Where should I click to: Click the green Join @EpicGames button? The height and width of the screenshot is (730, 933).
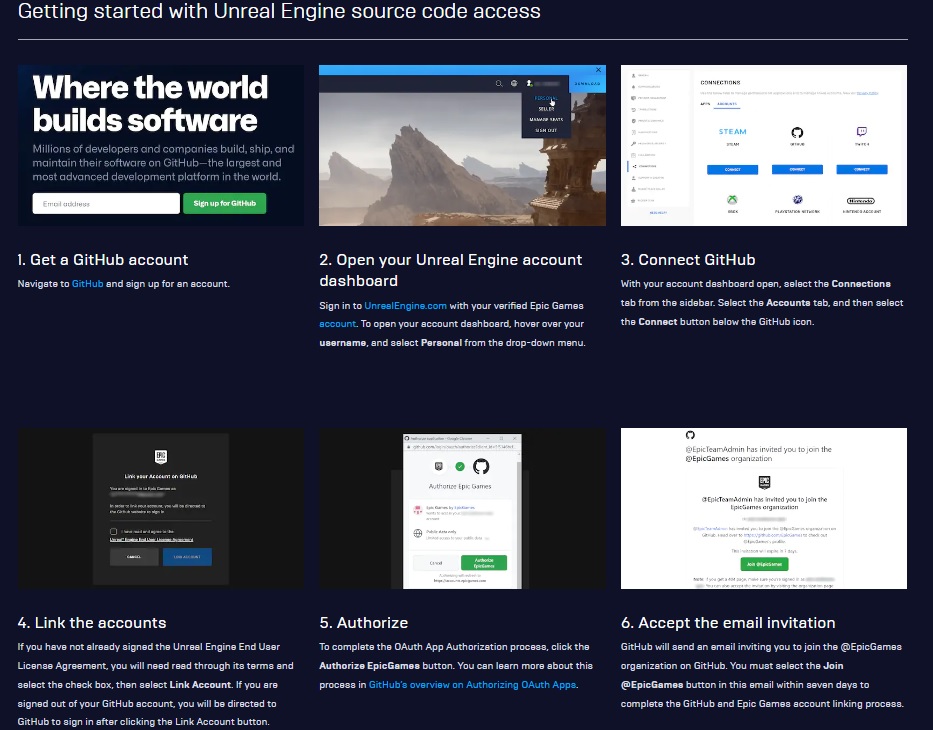pyautogui.click(x=765, y=564)
